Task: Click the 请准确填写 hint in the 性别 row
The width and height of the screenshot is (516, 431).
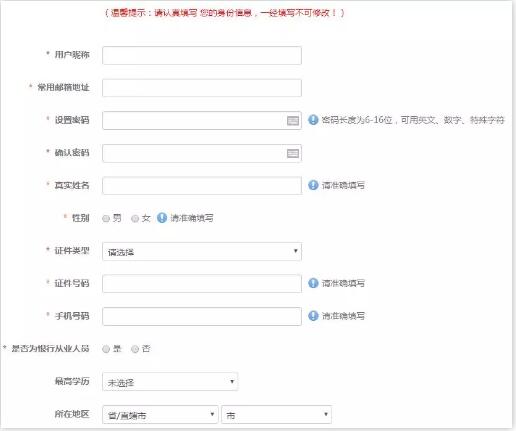Action: 192,218
